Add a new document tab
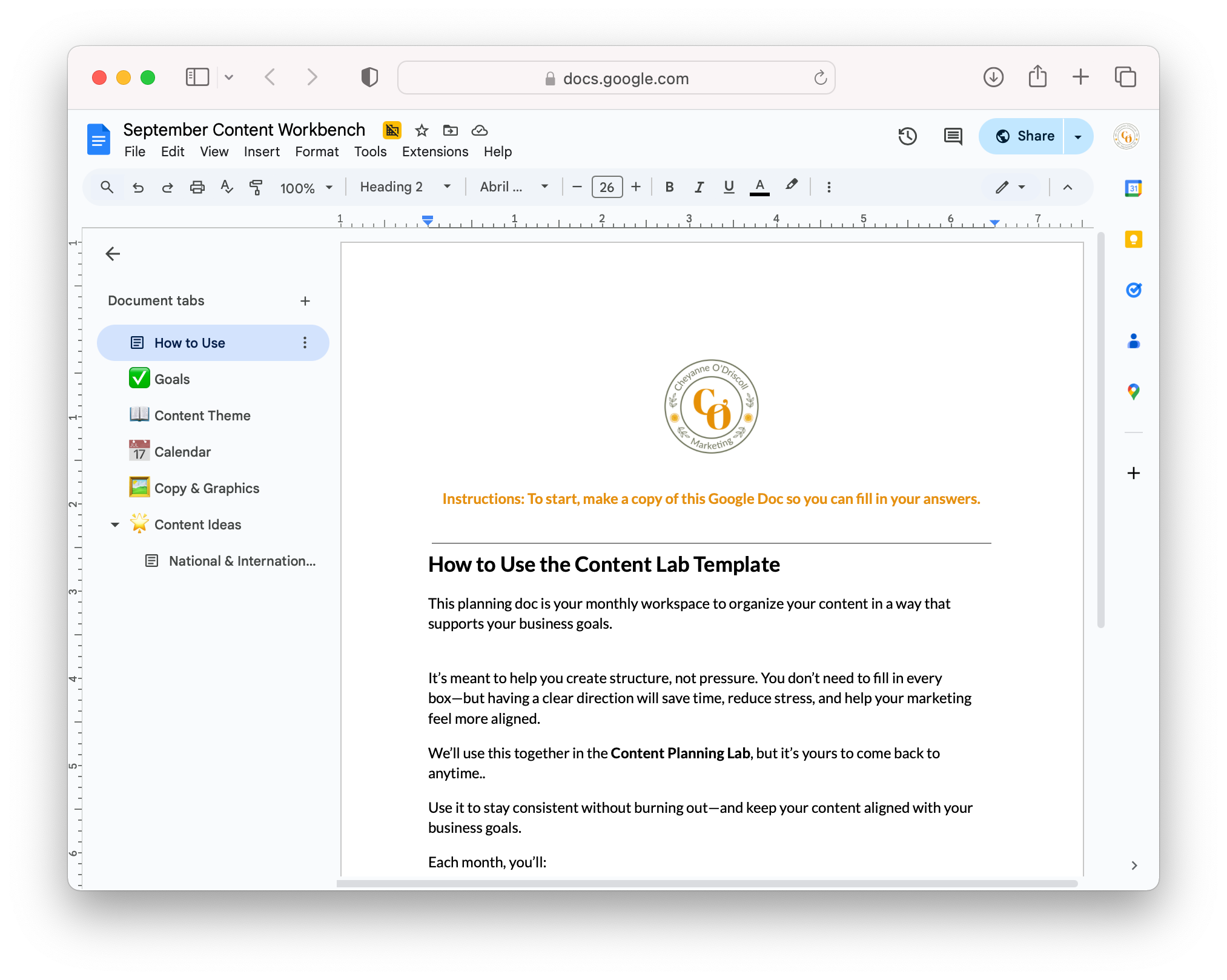The width and height of the screenshot is (1227, 980). coord(305,301)
